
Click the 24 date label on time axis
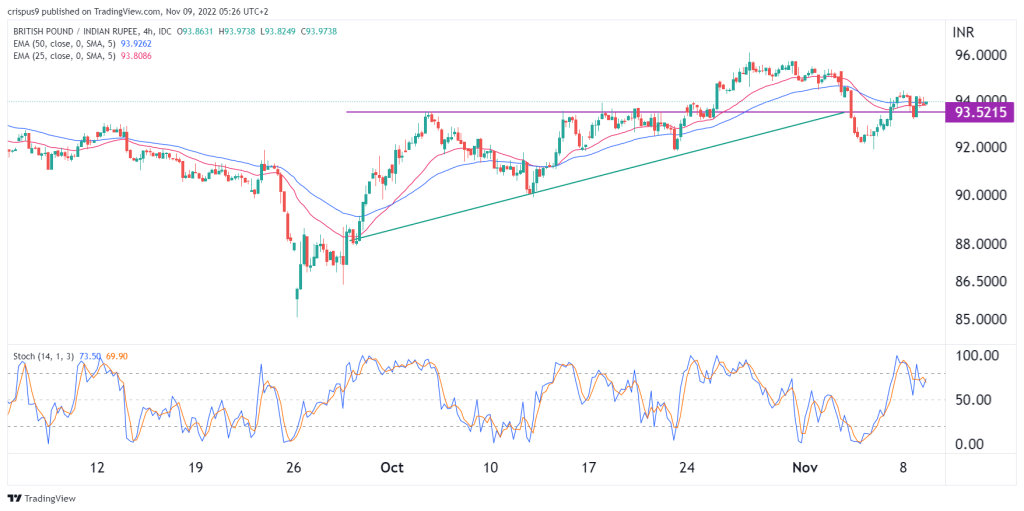[686, 468]
